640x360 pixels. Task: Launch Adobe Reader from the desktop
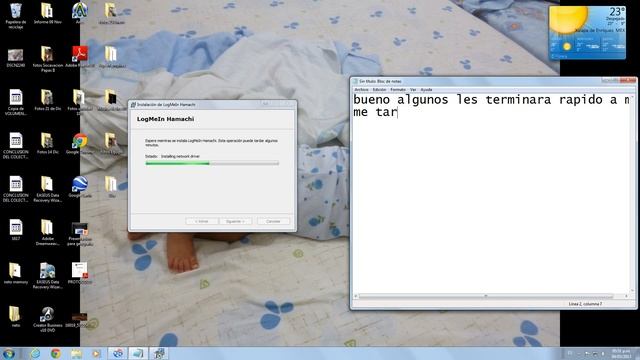[80, 57]
